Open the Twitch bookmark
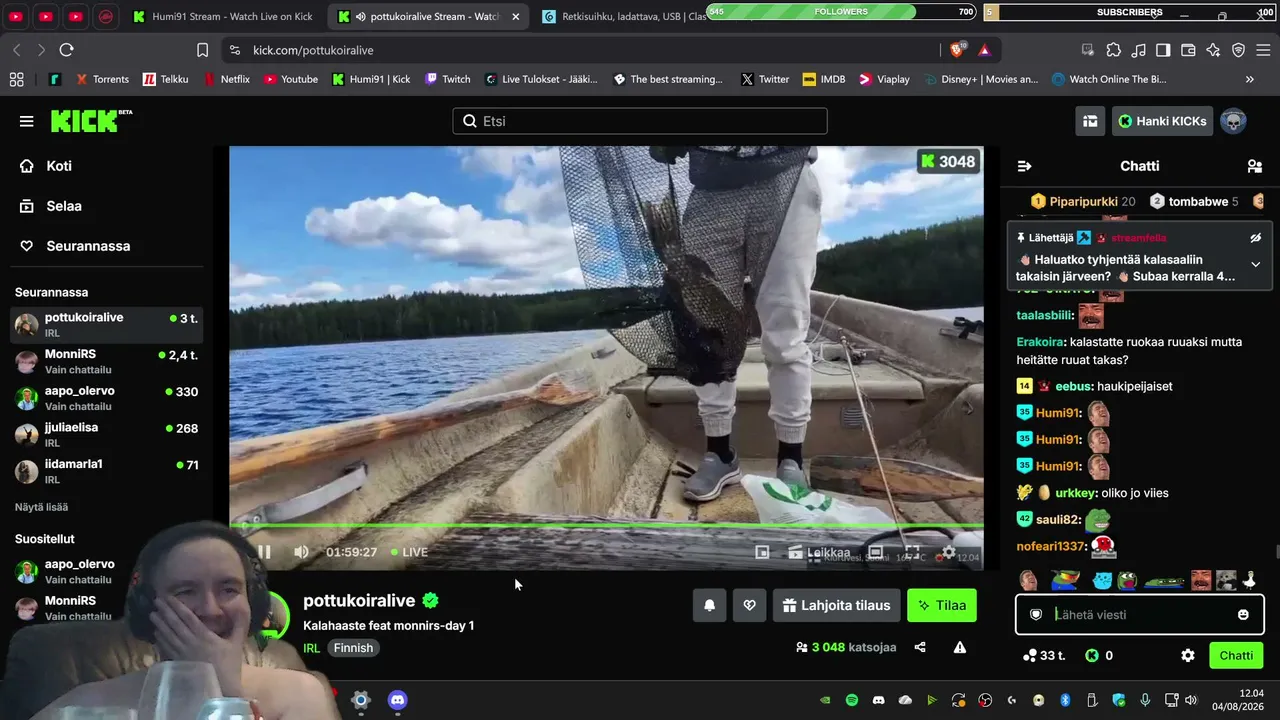Screen dimensions: 1280x720 [x=447, y=79]
